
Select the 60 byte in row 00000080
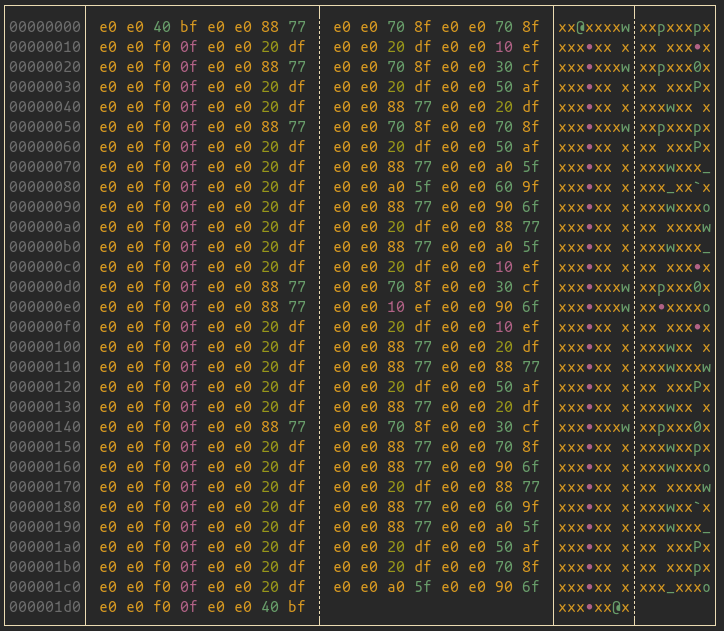click(x=503, y=187)
